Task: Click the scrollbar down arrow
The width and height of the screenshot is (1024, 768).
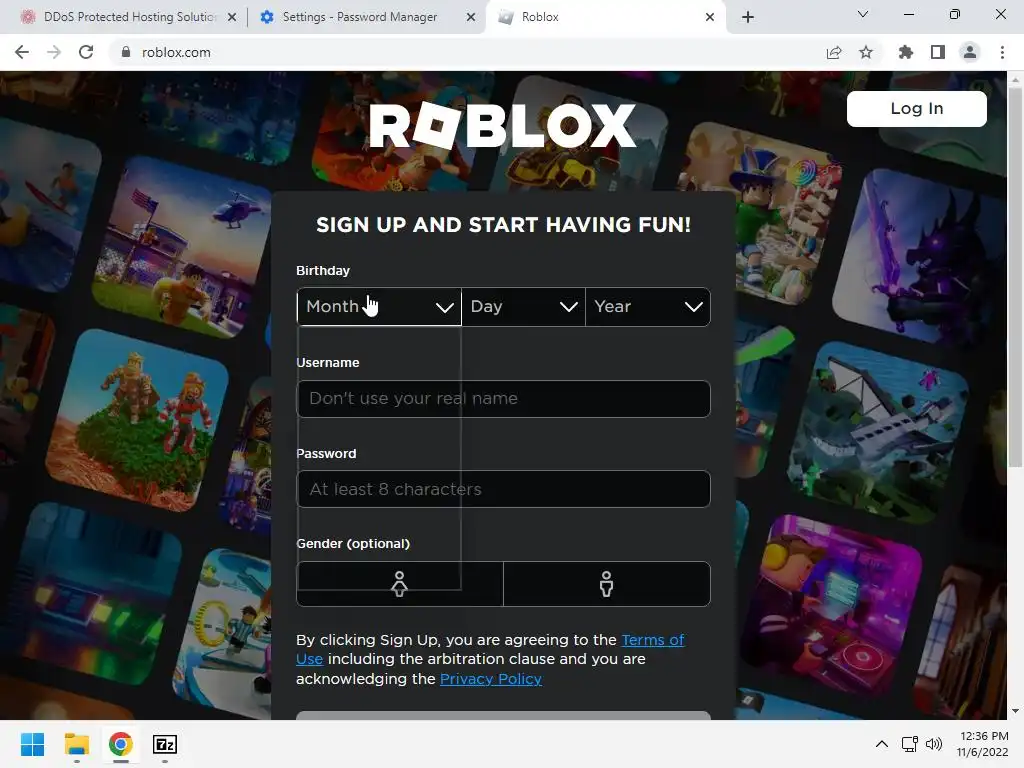Action: (1015, 711)
